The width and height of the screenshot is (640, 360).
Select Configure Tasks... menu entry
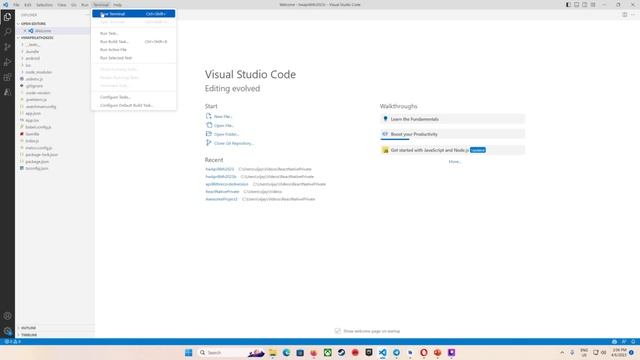pyautogui.click(x=133, y=97)
